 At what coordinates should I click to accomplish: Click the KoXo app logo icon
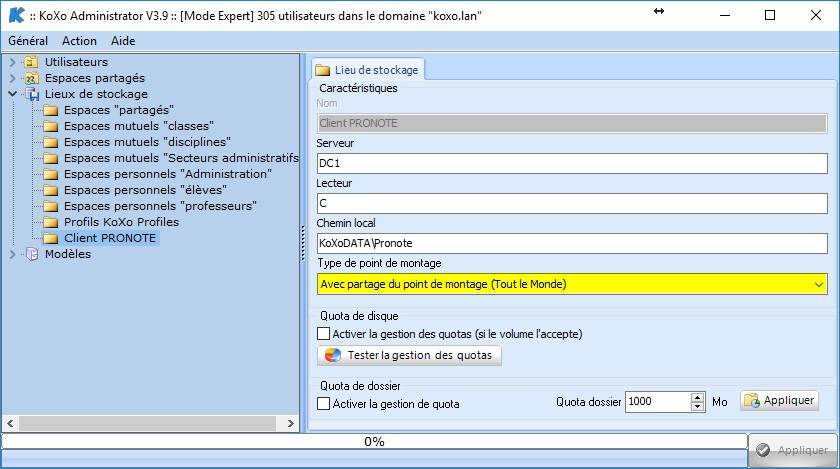pos(17,15)
